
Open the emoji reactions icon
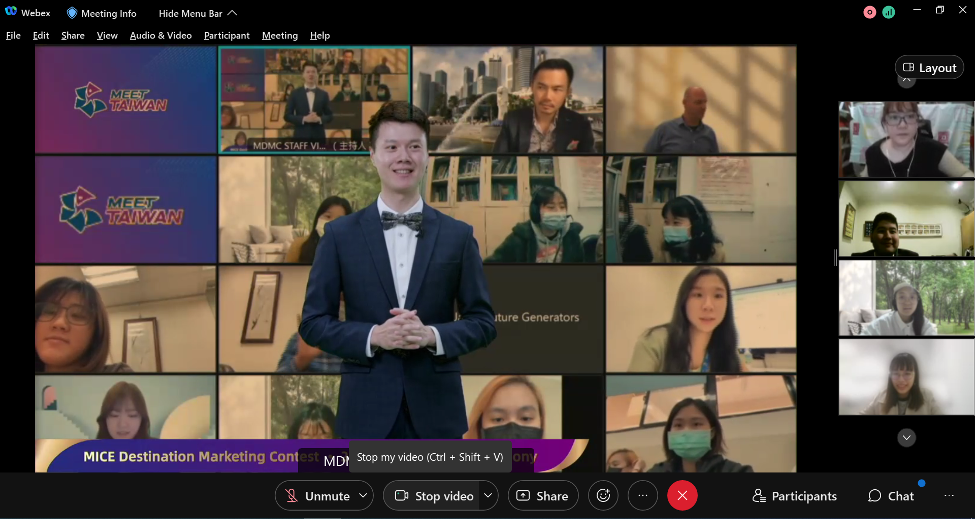coord(602,496)
